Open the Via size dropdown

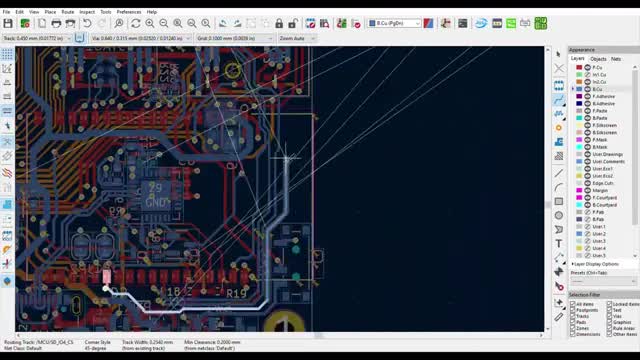point(141,38)
